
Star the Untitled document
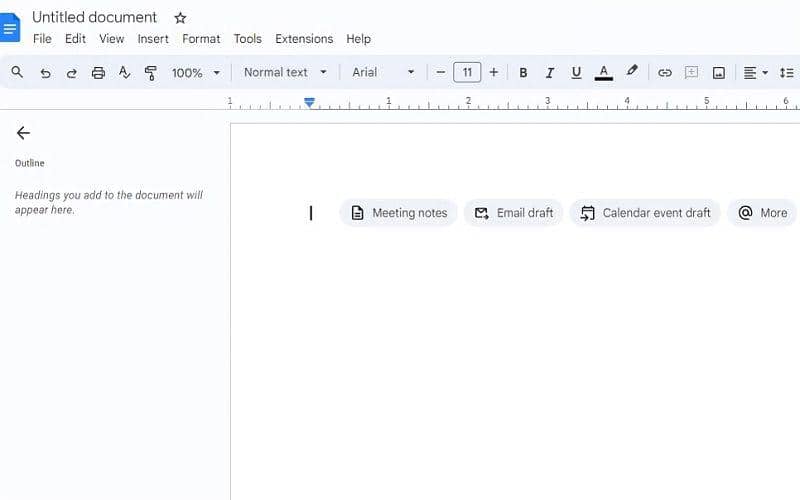click(180, 18)
